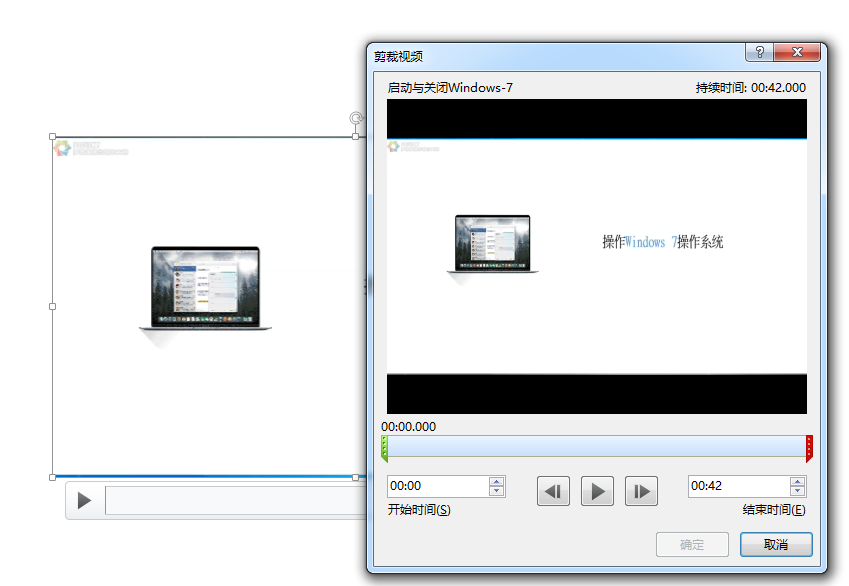The height and width of the screenshot is (586, 849).
Task: Click the green start trim marker
Action: (x=384, y=448)
